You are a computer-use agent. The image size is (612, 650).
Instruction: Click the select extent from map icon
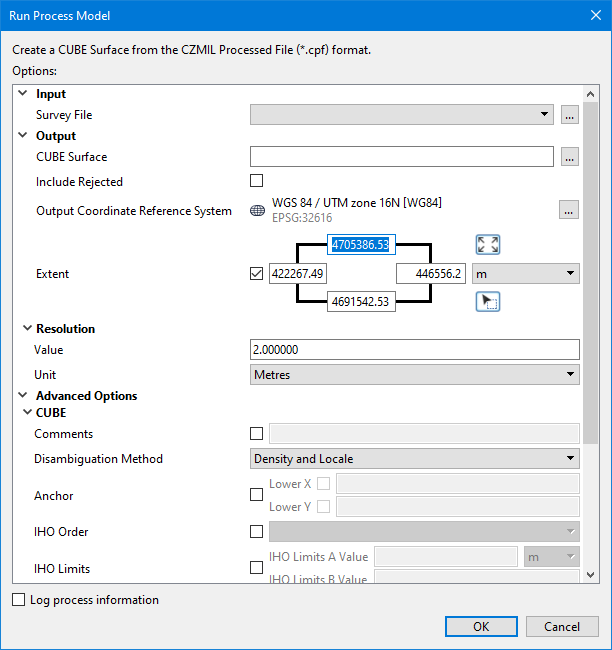(x=487, y=301)
